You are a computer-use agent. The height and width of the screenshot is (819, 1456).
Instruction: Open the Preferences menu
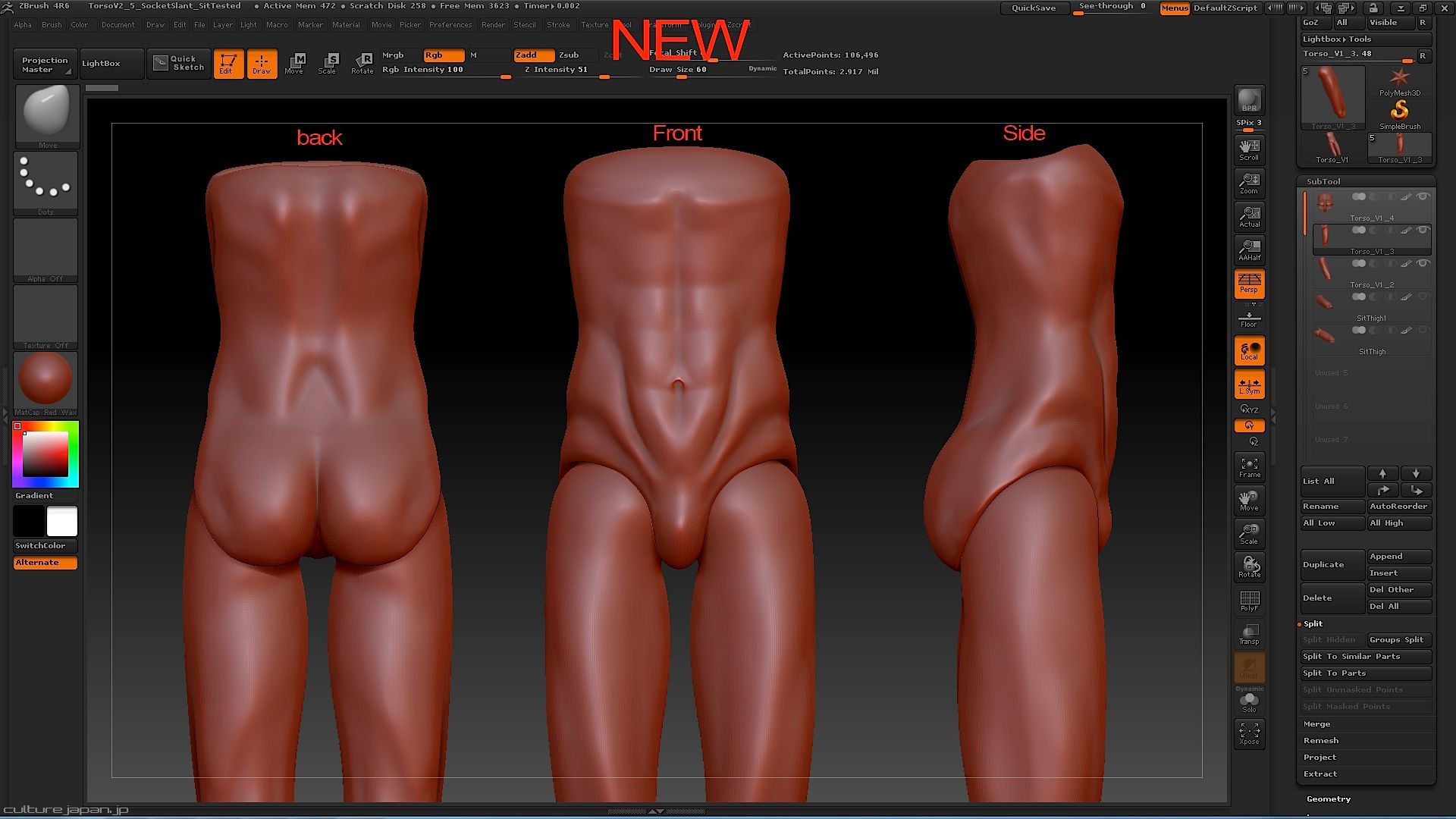point(450,25)
